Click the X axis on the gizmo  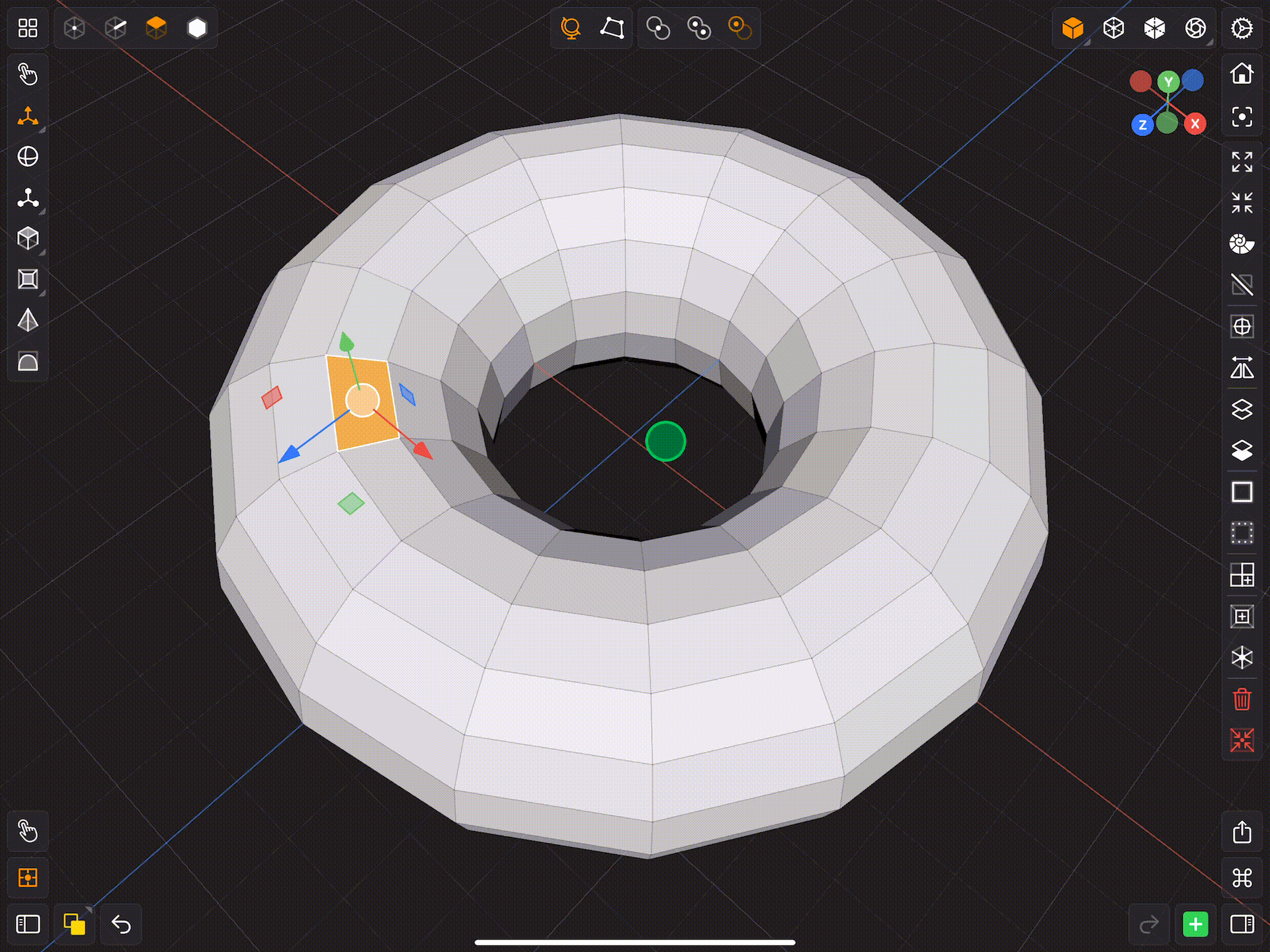[1195, 124]
